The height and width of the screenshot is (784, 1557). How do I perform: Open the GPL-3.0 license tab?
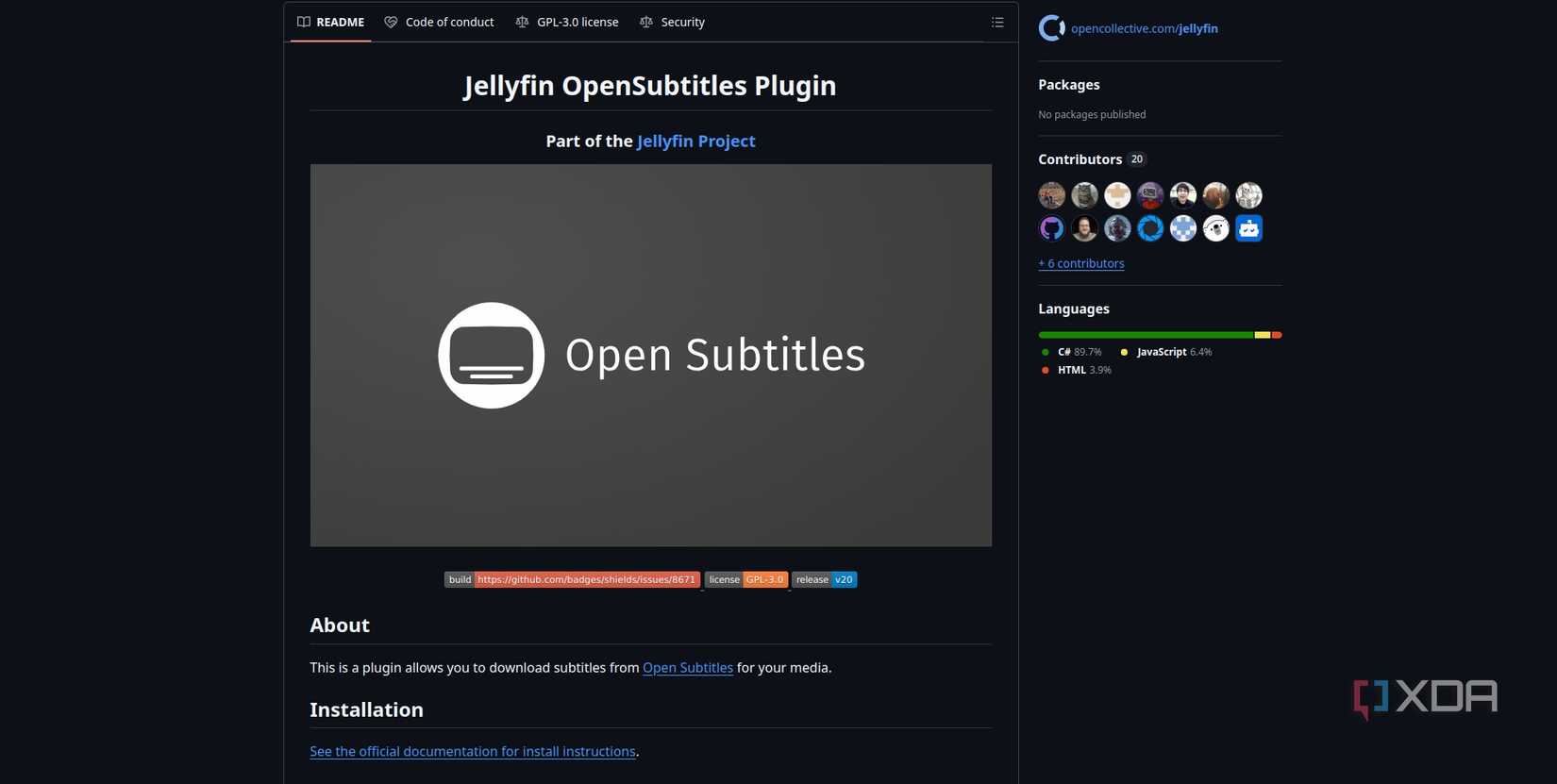(567, 23)
